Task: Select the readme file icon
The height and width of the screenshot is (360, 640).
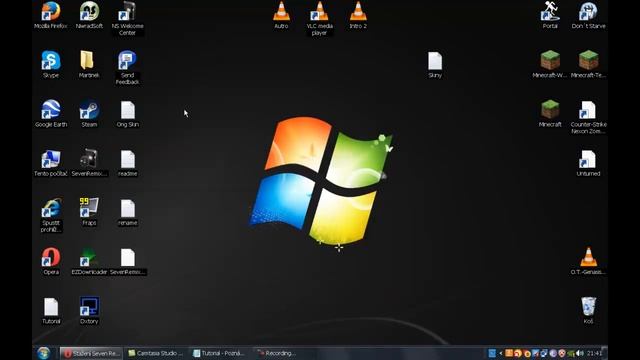Action: coord(127,163)
